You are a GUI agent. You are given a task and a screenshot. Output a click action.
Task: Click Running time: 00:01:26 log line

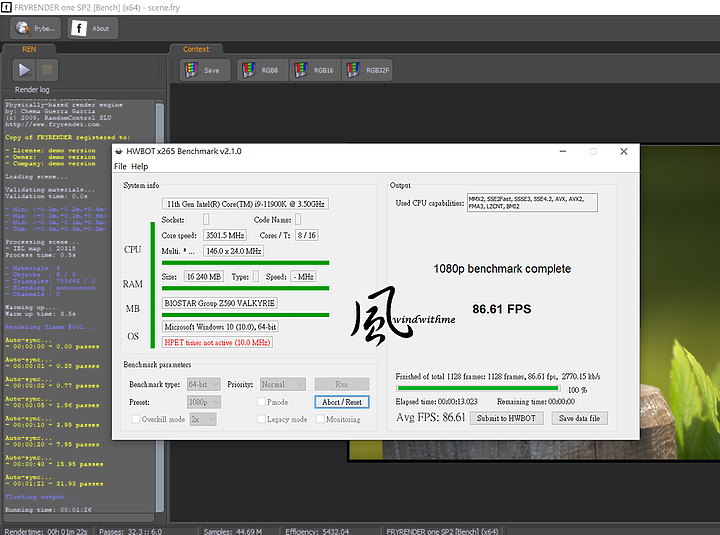(48, 510)
